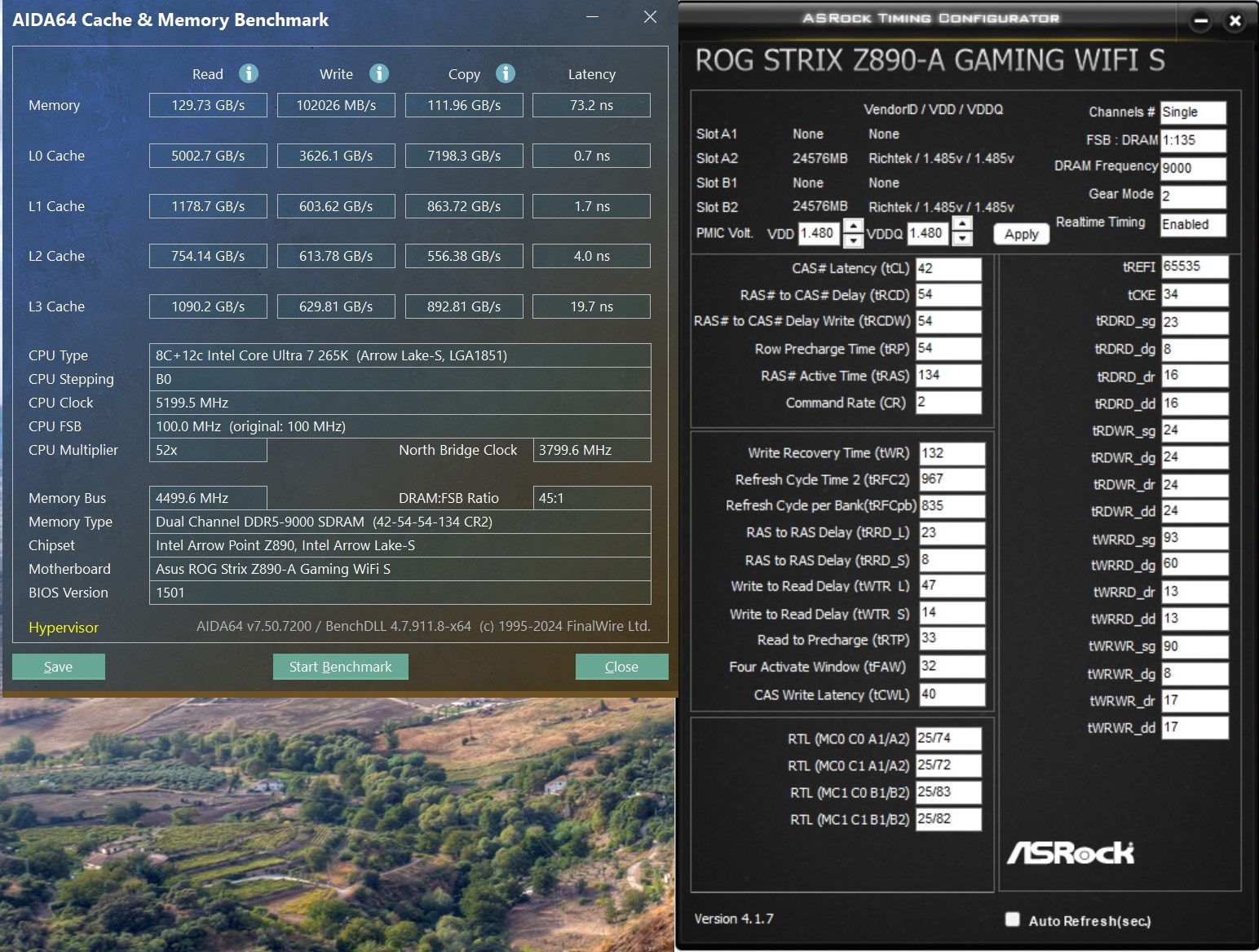
Task: Click the DRAM:FSB Ratio value 45:1
Action: tap(591, 498)
